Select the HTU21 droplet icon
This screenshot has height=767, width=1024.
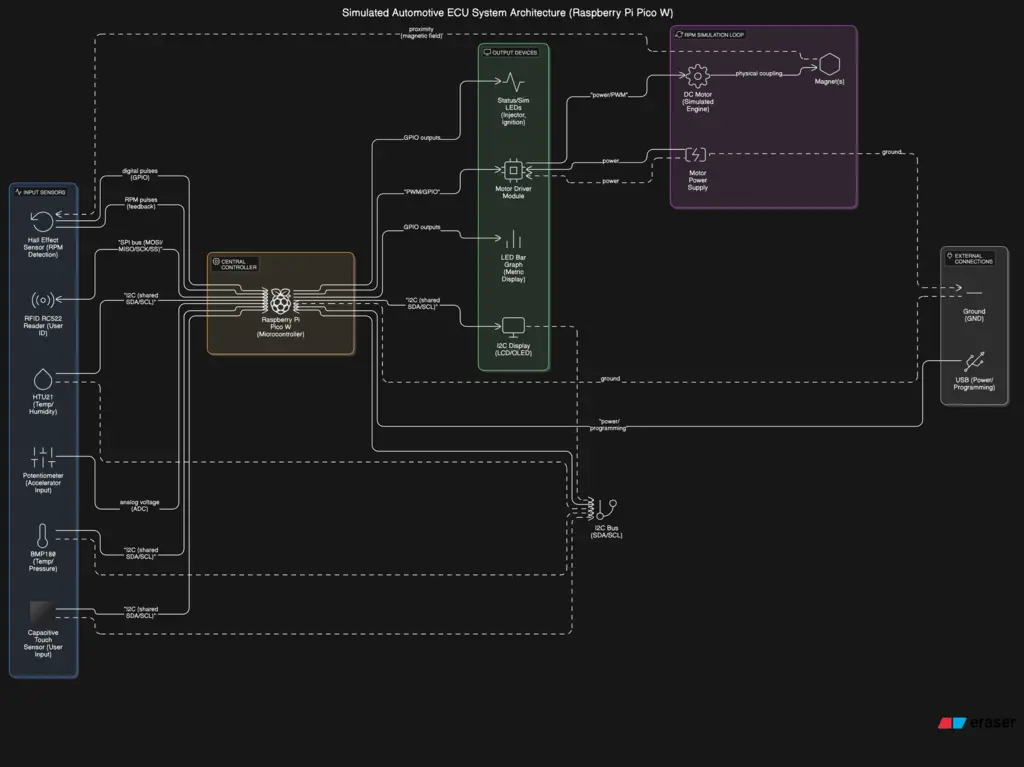click(42, 379)
